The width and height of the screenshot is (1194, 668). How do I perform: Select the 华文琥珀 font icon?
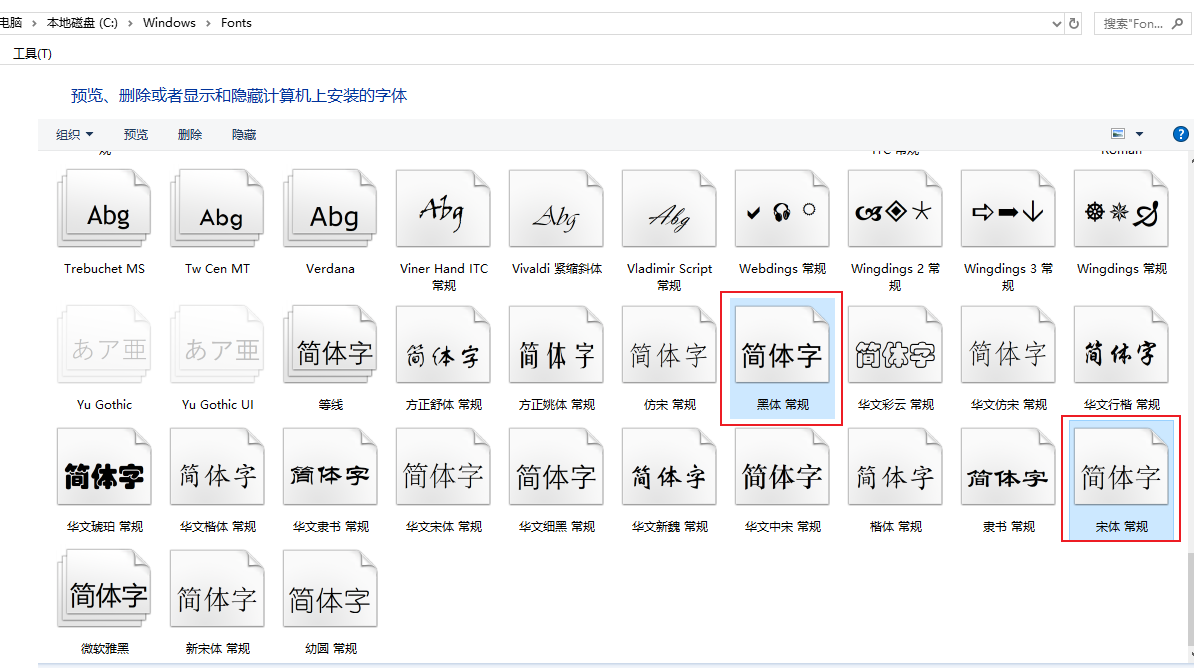click(x=104, y=467)
